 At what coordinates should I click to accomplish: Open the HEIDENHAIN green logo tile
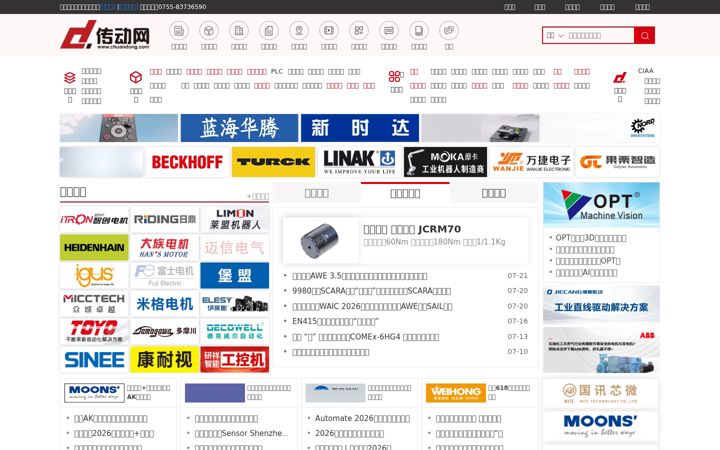click(x=94, y=248)
